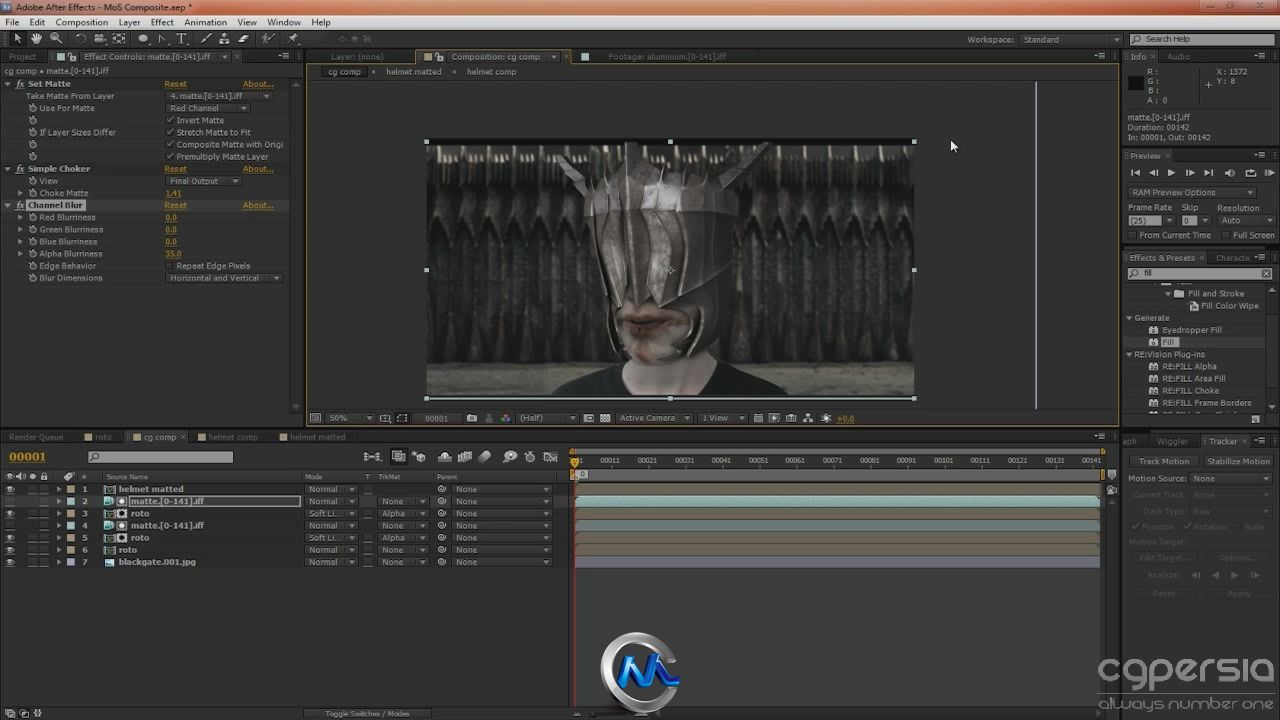Open Take Matte From Layer dropdown
The height and width of the screenshot is (720, 1280).
[x=219, y=96]
